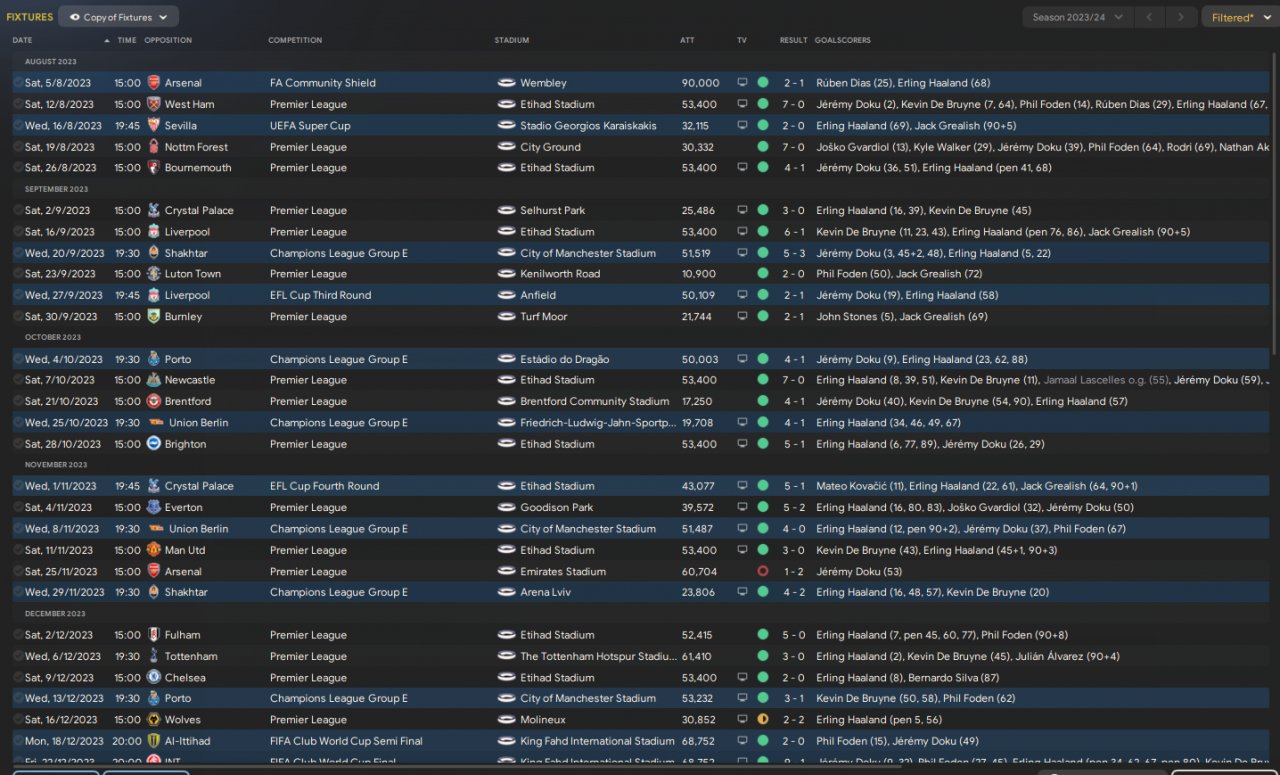Expand the Season 2023/24 selector
Screen dimensions: 1280x775
[x=1077, y=17]
